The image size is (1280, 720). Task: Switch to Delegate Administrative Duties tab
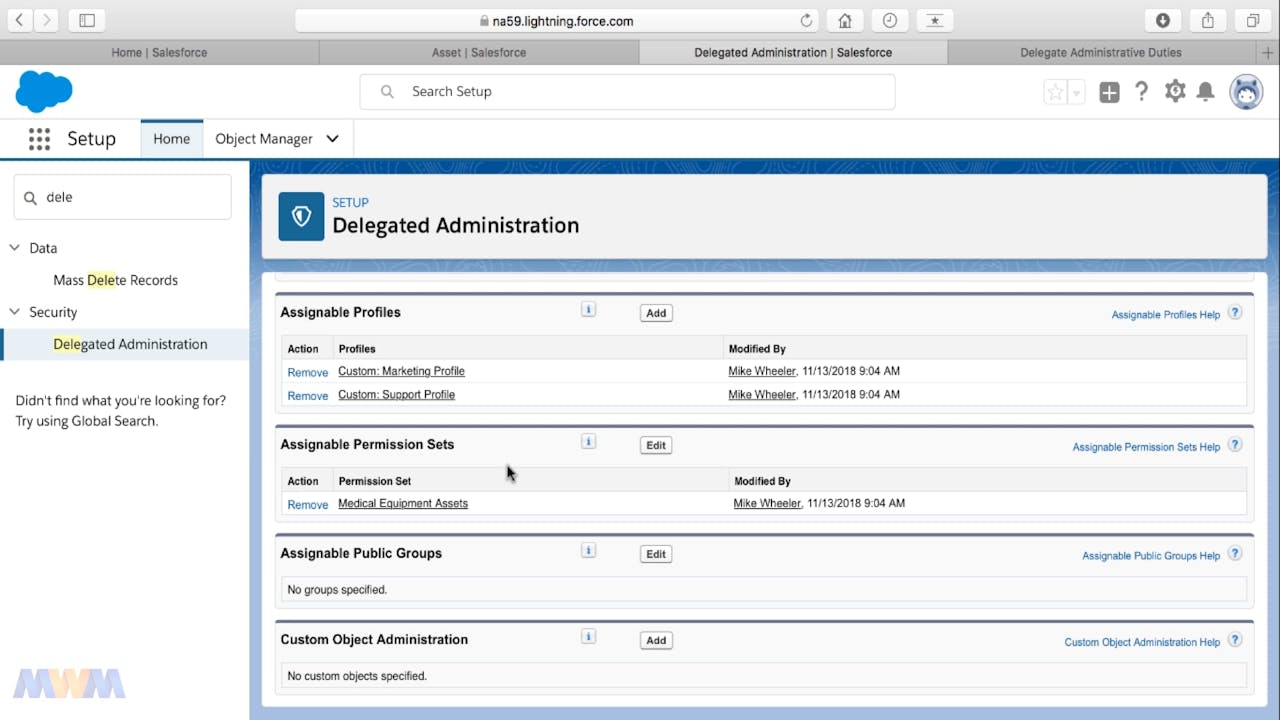coord(1101,52)
